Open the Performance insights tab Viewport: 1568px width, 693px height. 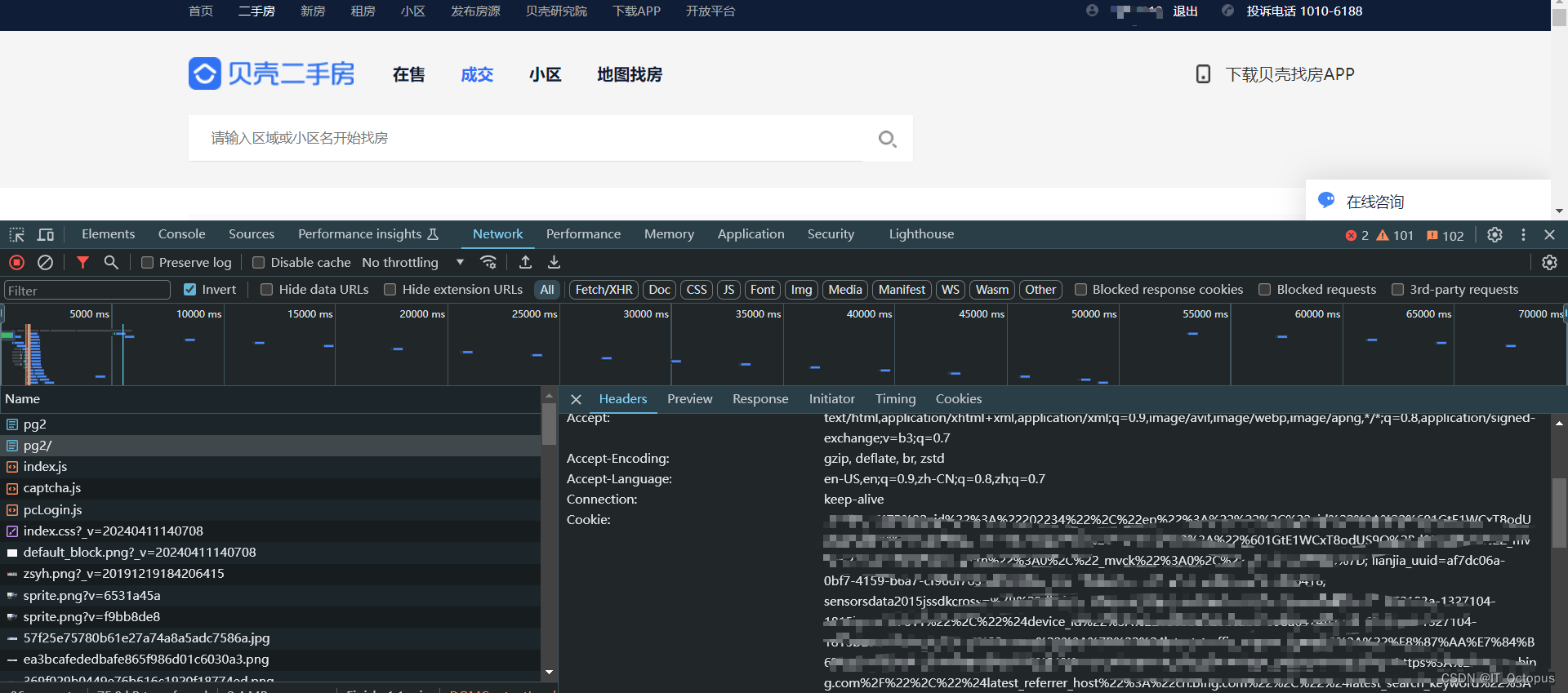point(368,234)
